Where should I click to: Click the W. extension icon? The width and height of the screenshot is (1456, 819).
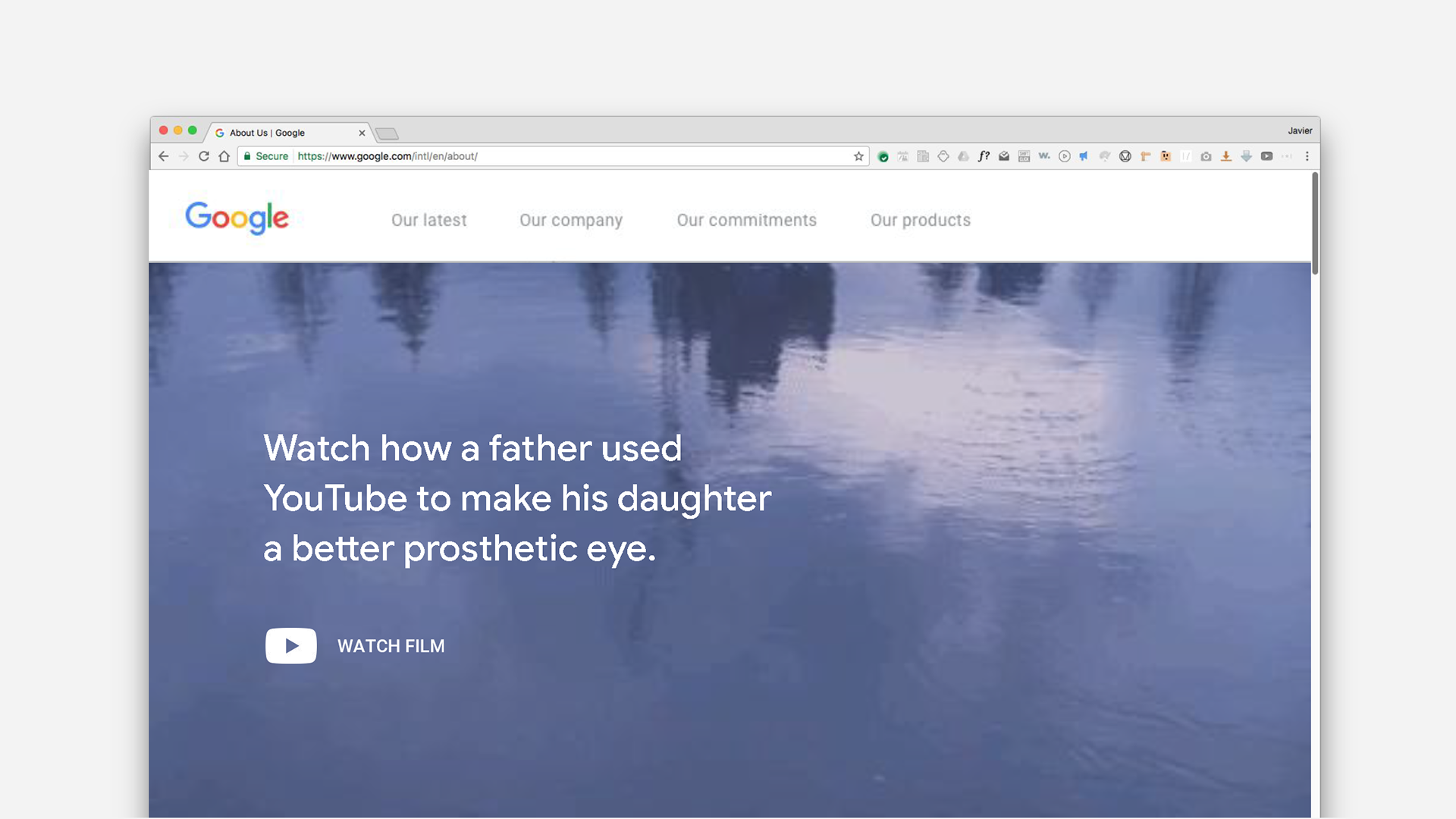tap(1044, 156)
